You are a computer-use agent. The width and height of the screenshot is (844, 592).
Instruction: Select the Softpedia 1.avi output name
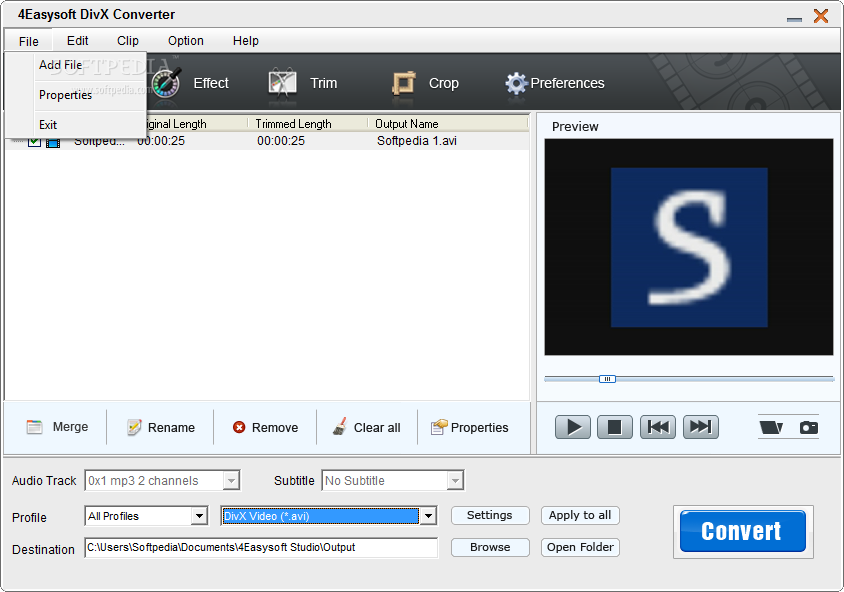click(x=417, y=141)
